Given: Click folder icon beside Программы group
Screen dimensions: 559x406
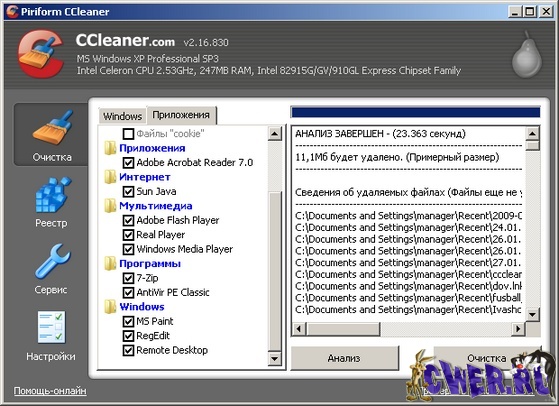Looking at the screenshot, I should tap(110, 263).
